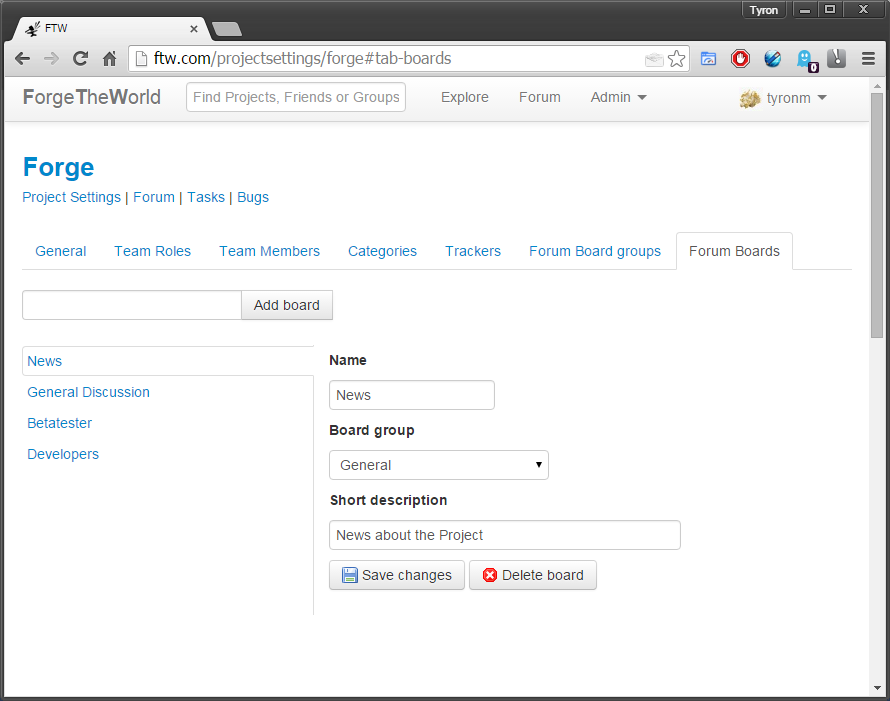Click the Short description text field
890x701 pixels.
coord(504,535)
